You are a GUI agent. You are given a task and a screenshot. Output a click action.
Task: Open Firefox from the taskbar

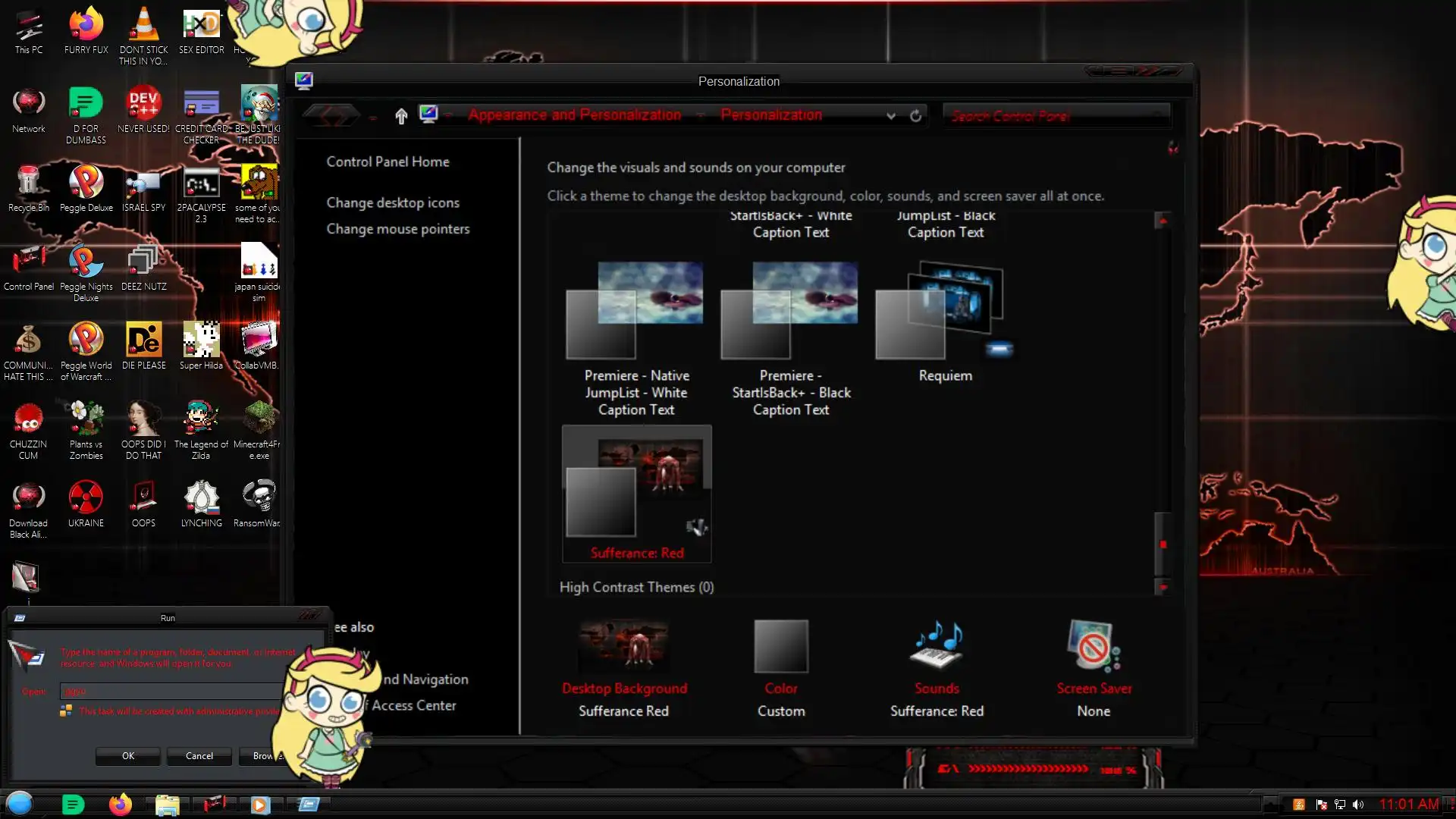[120, 804]
